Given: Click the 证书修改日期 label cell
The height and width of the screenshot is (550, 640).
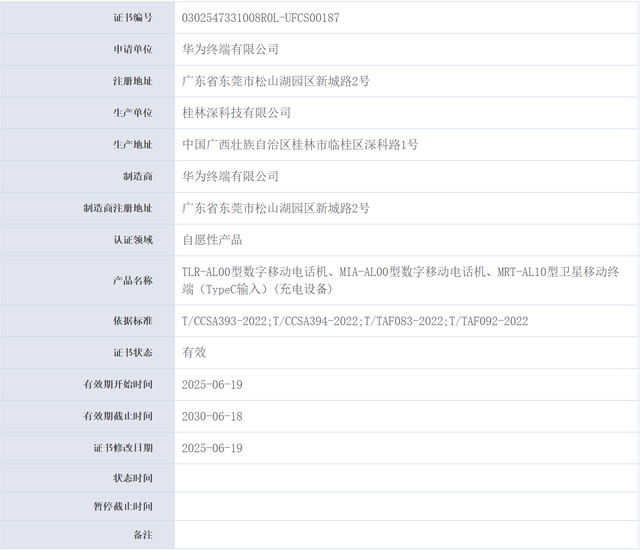Looking at the screenshot, I should point(87,448).
